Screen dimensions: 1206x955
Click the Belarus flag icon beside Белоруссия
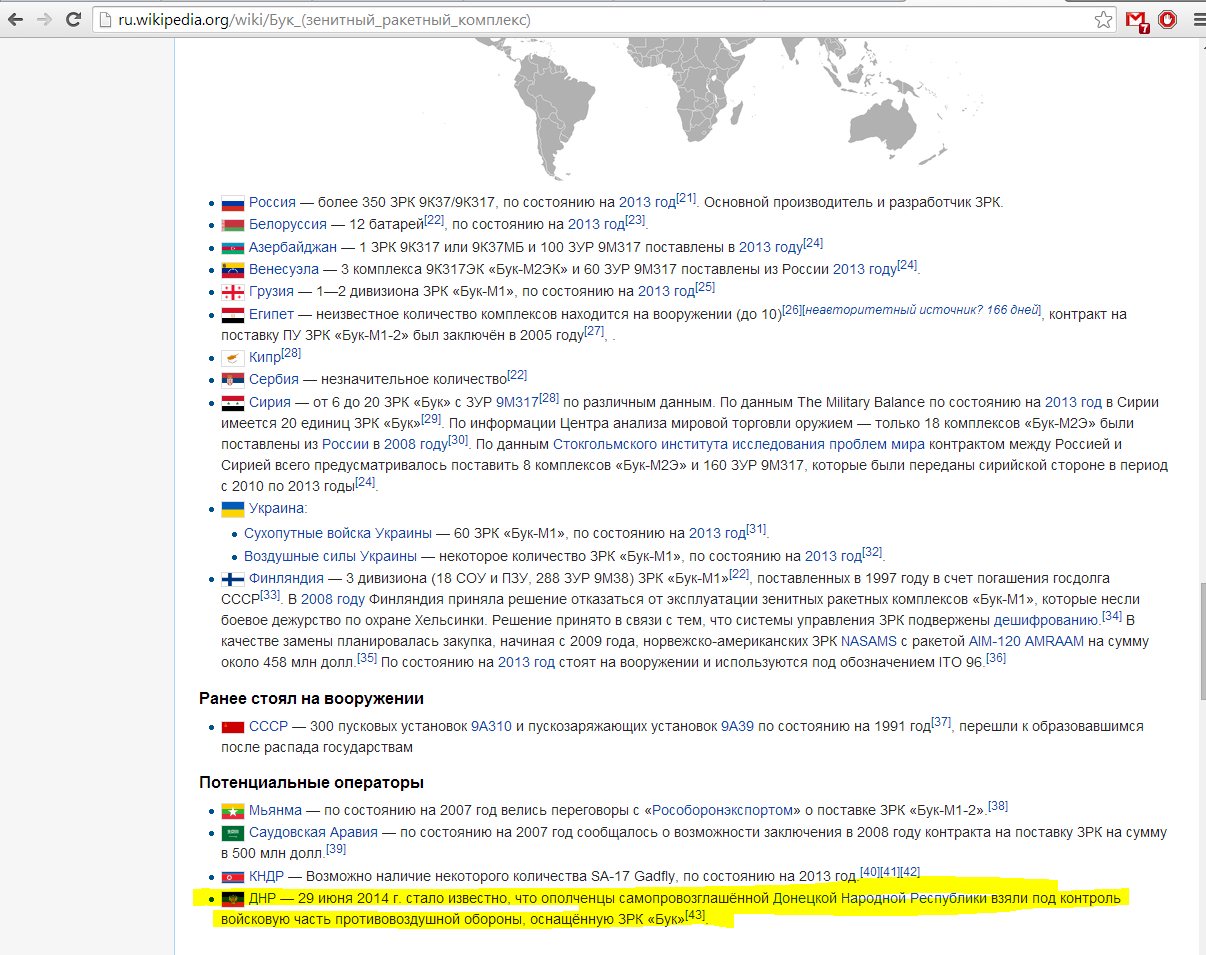[x=232, y=225]
